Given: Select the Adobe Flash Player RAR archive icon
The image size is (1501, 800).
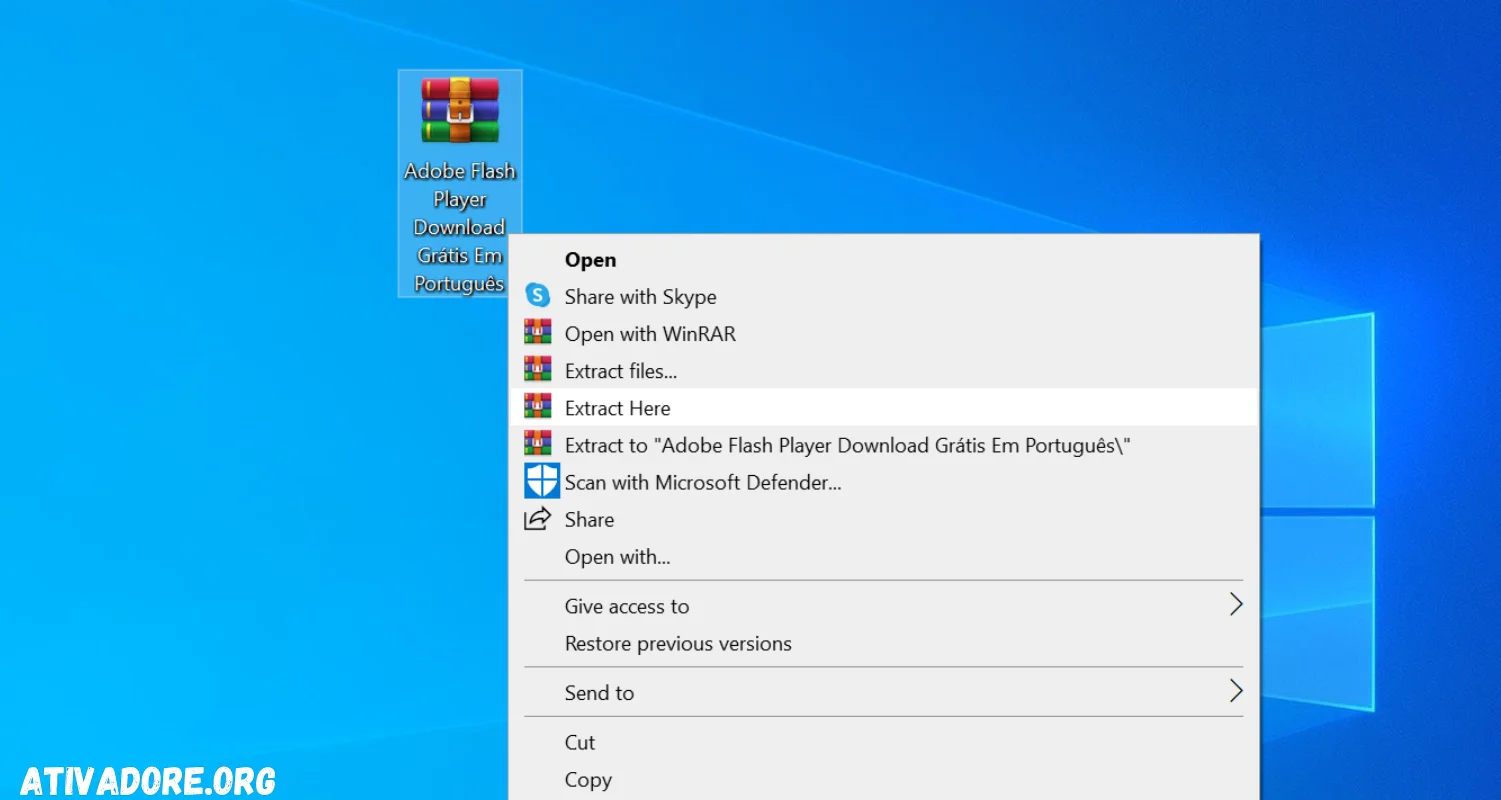Looking at the screenshot, I should [x=460, y=111].
